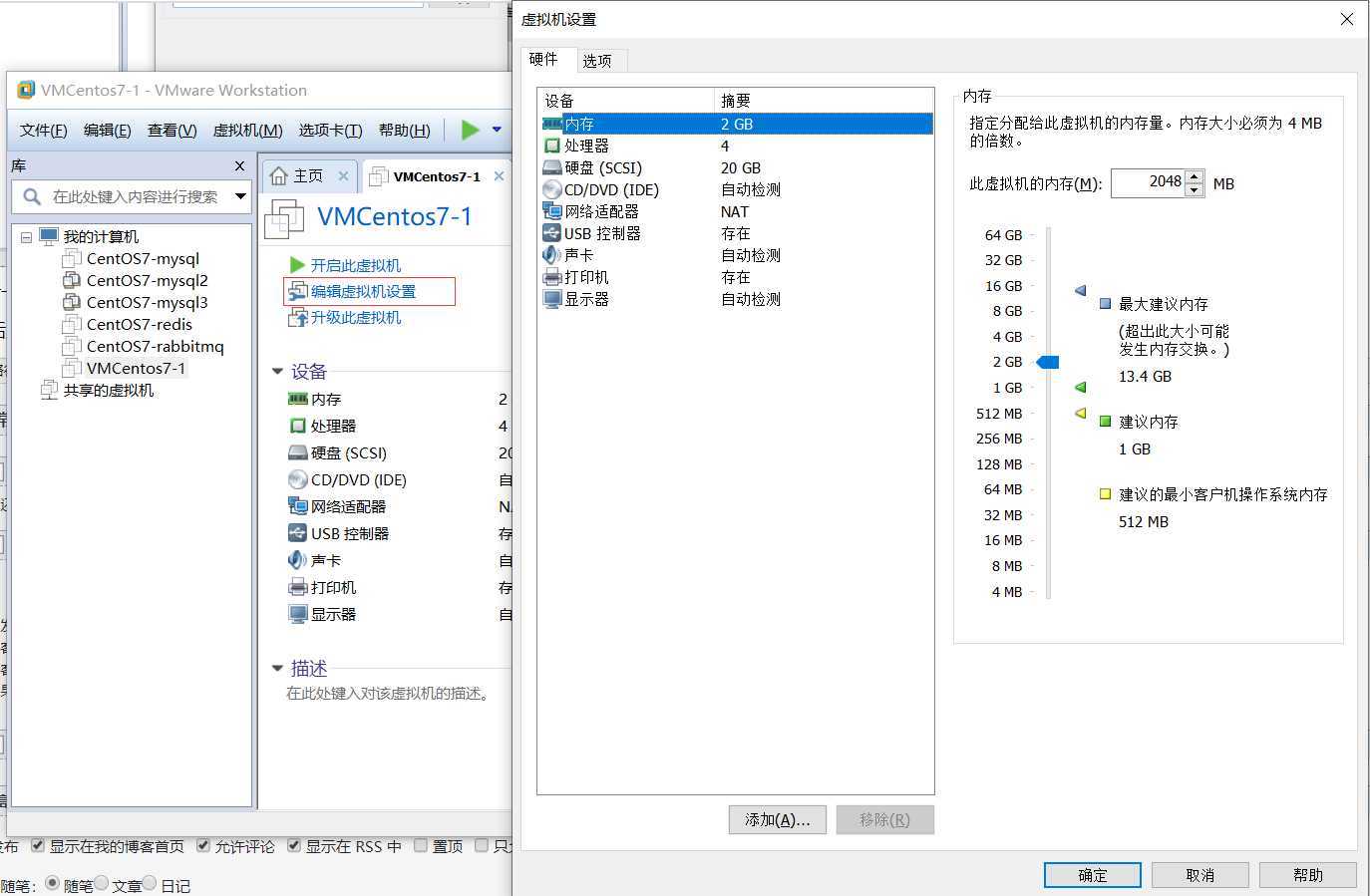Viewport: 1370px width, 896px height.
Task: Open power button dropdown arrow
Action: click(x=498, y=130)
